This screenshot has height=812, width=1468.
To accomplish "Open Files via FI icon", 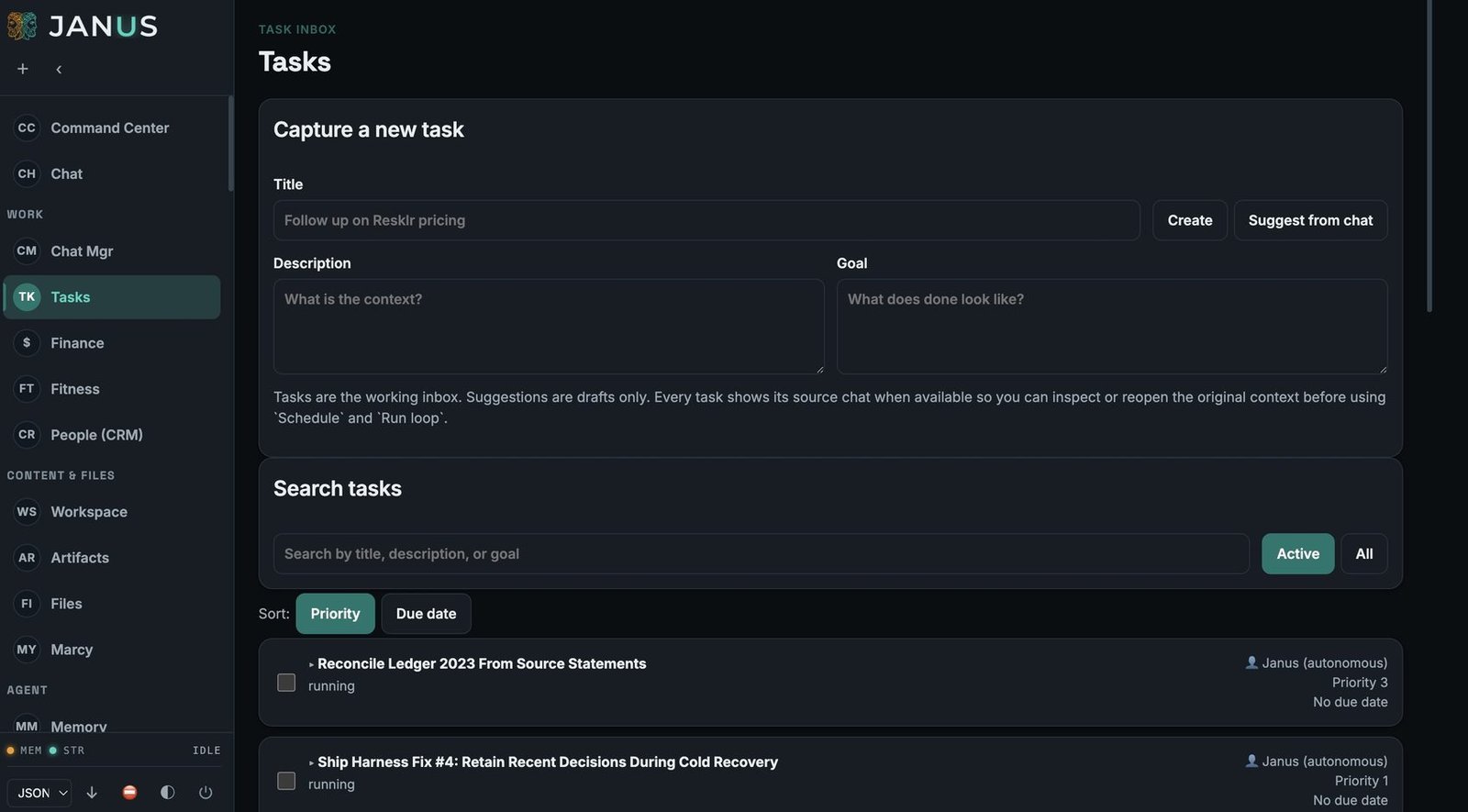I will click(x=27, y=603).
